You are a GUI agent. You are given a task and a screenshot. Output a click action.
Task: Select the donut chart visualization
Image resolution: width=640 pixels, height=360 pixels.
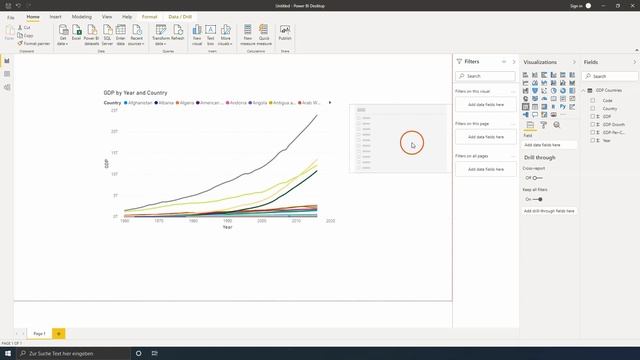pos(563,91)
